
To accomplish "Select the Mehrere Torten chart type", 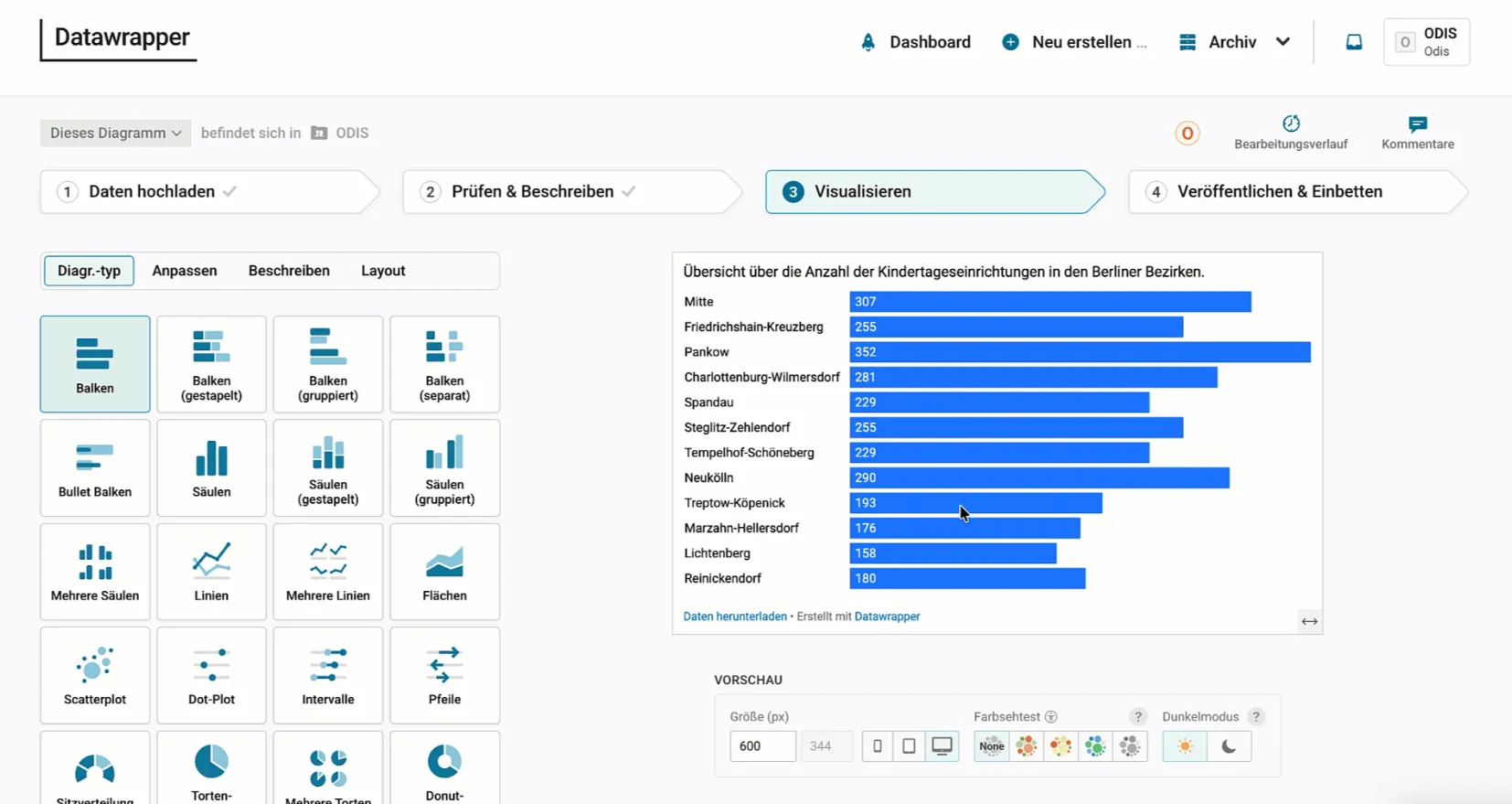I will 328,768.
